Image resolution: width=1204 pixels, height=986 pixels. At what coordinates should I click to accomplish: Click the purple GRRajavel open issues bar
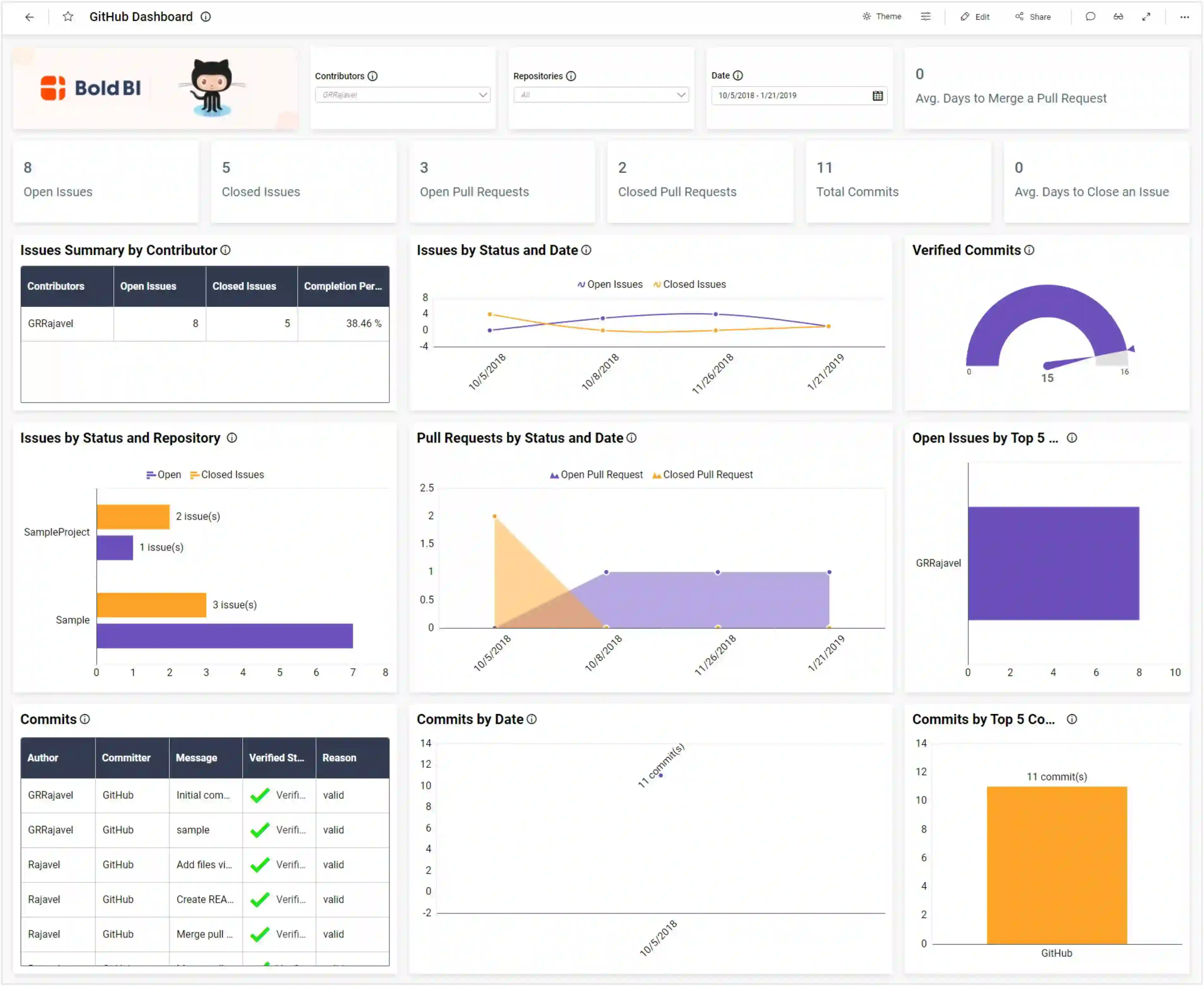tap(1054, 563)
